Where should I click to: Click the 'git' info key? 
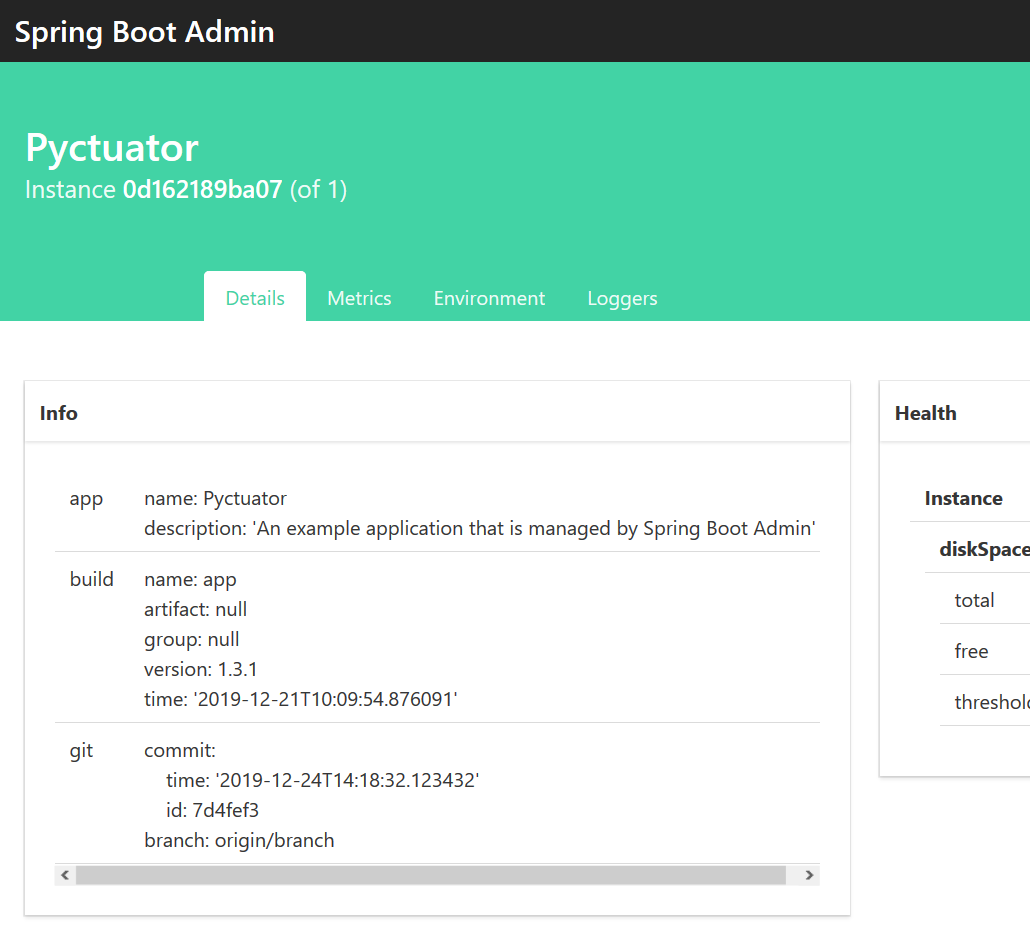(x=81, y=750)
